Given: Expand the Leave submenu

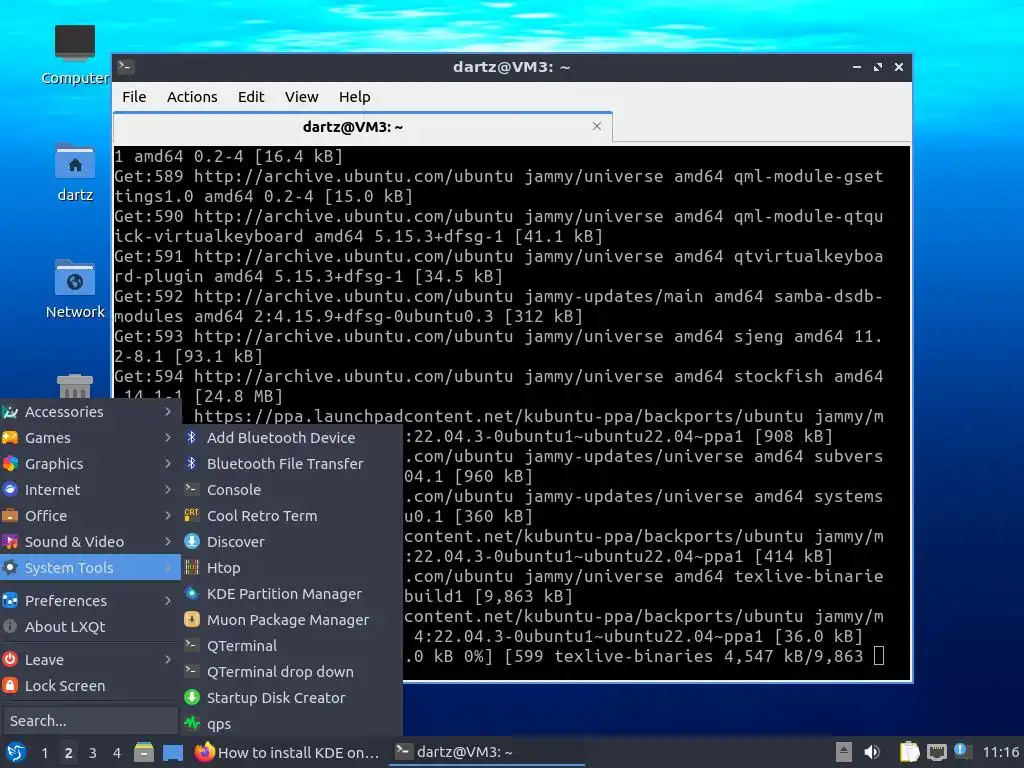Looking at the screenshot, I should [x=89, y=660].
